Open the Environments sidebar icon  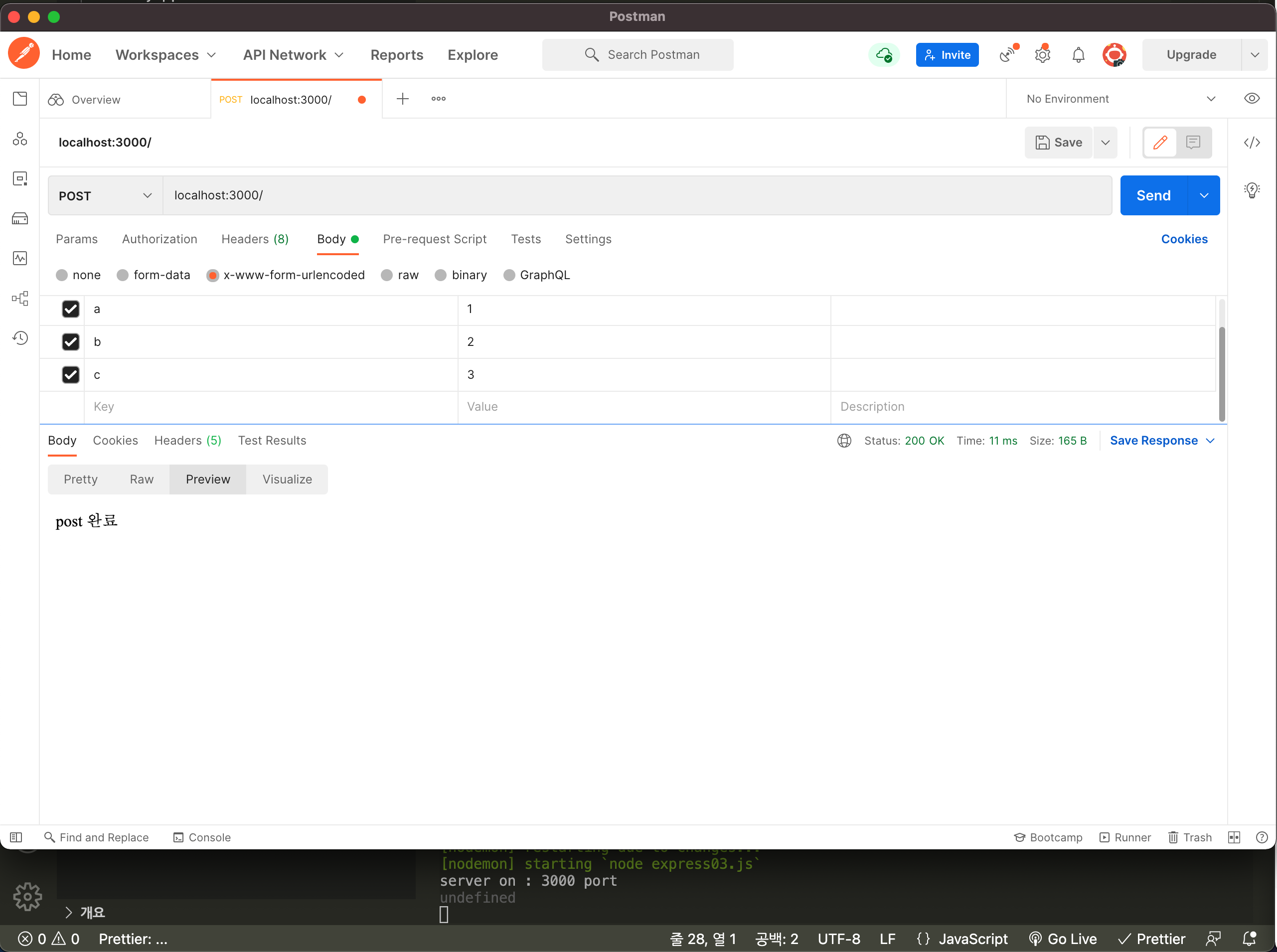(x=20, y=178)
